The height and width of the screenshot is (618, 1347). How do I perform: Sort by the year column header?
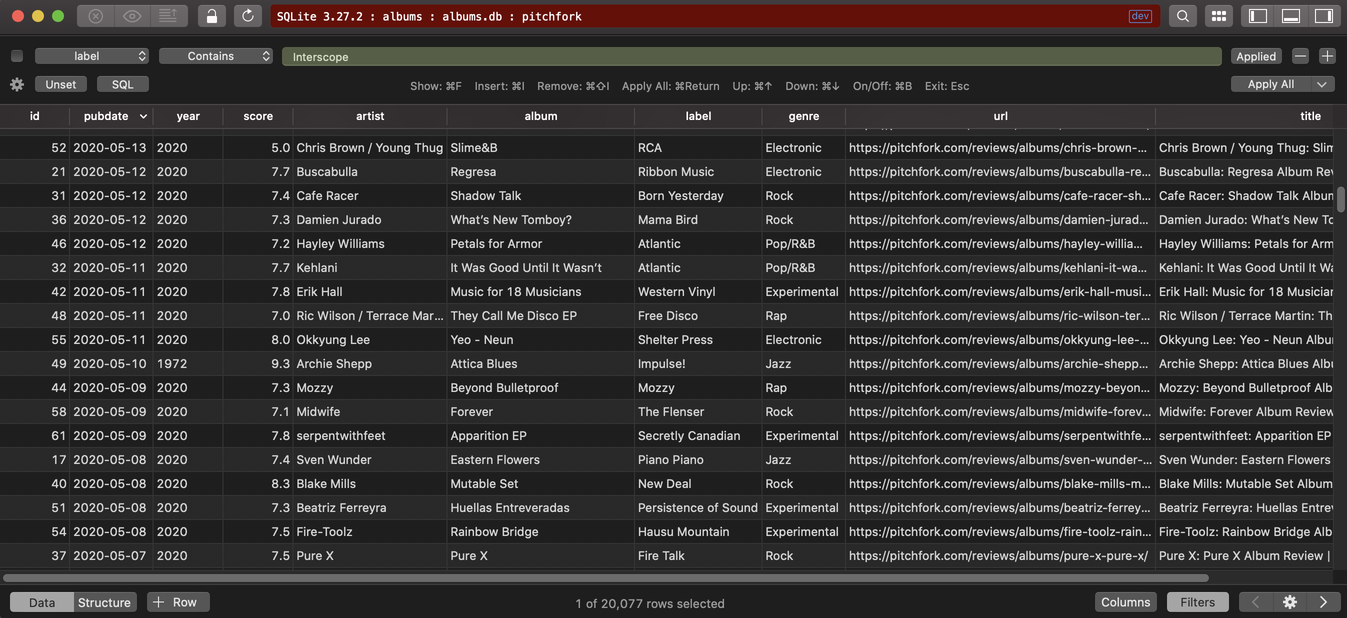coord(188,116)
